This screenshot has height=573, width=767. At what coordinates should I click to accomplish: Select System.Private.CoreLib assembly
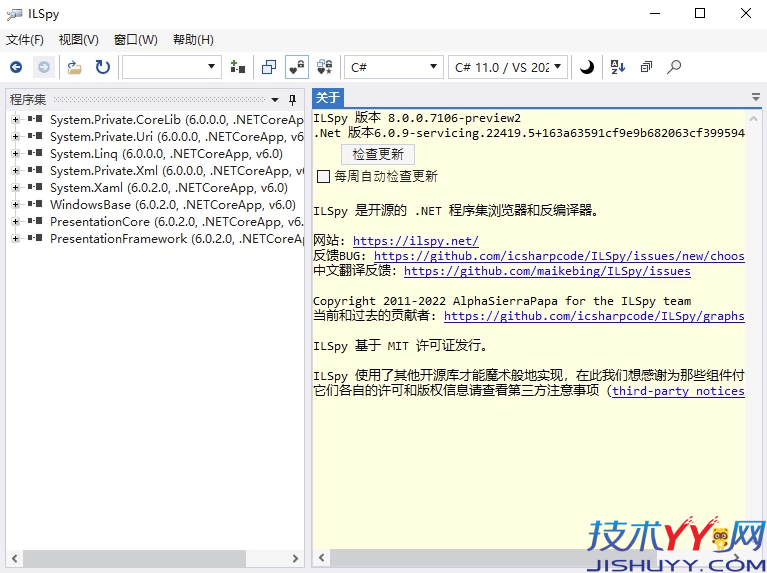tap(177, 119)
